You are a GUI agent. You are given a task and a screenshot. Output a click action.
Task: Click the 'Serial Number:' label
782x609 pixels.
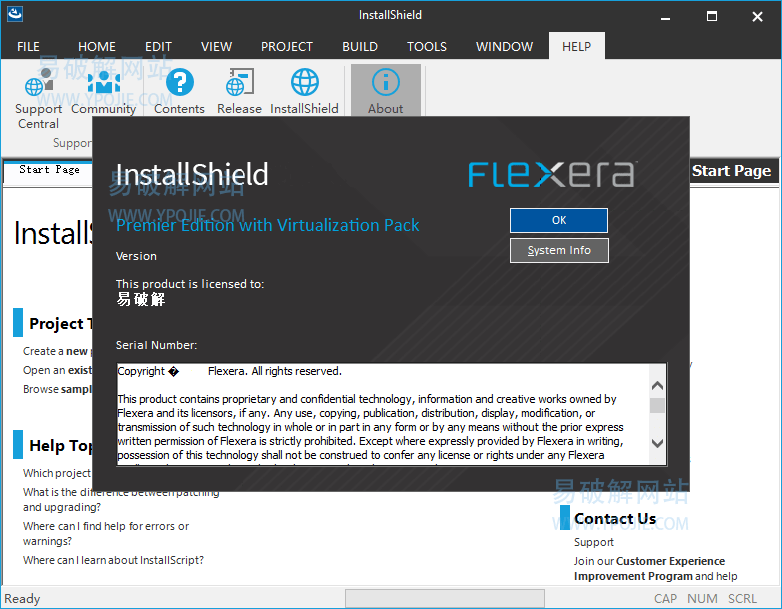pos(156,345)
